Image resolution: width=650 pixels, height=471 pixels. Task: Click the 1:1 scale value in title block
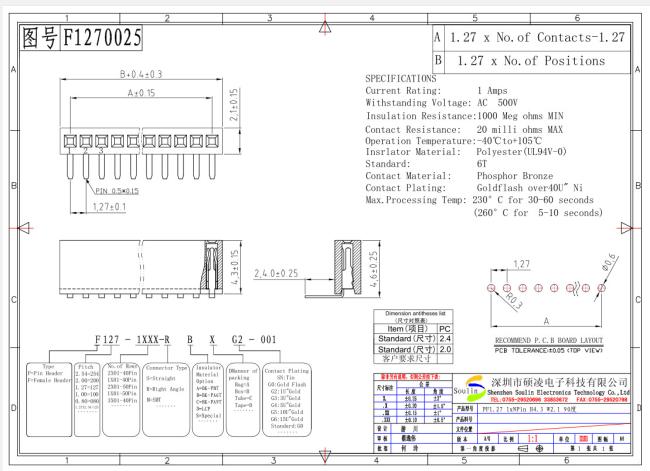(x=533, y=439)
